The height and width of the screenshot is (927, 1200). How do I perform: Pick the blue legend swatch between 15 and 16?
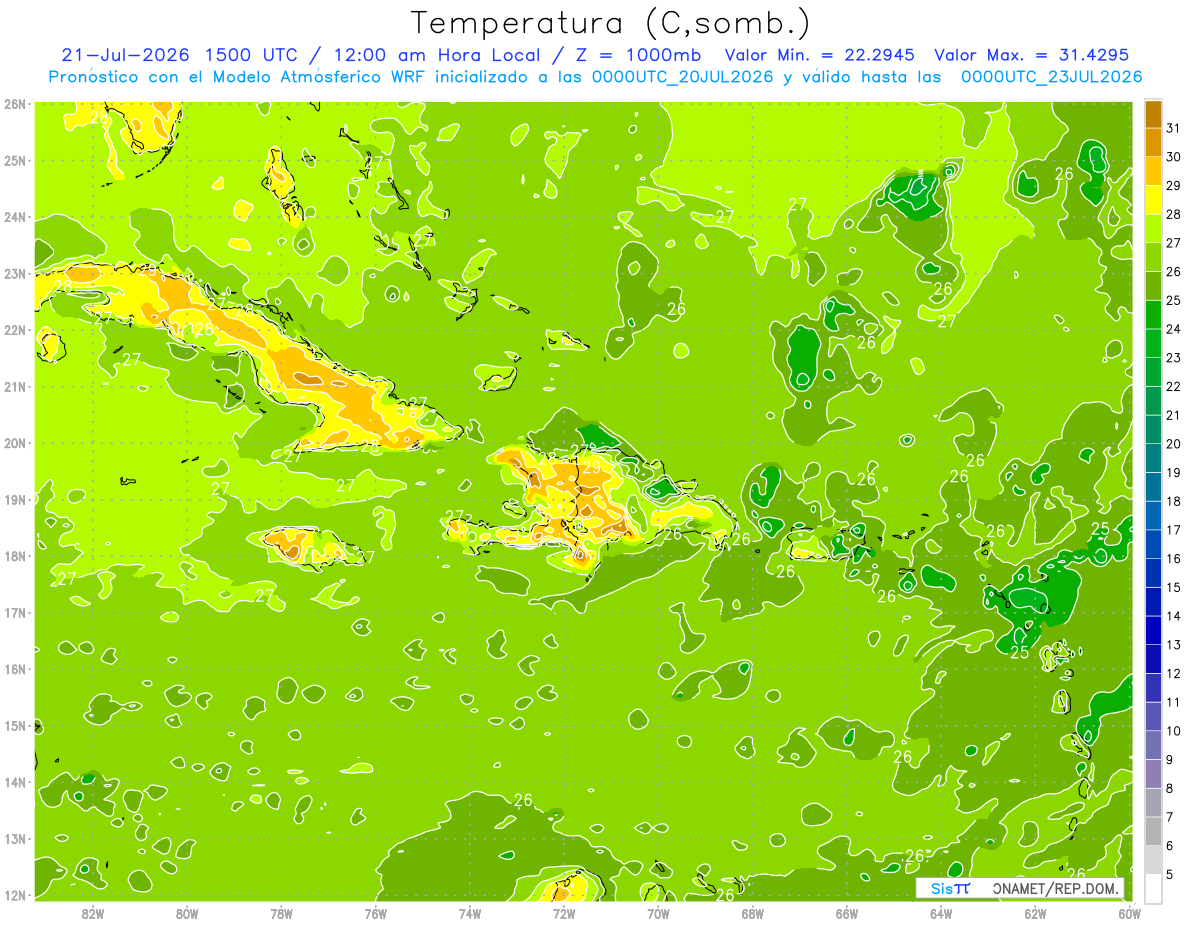1153,573
